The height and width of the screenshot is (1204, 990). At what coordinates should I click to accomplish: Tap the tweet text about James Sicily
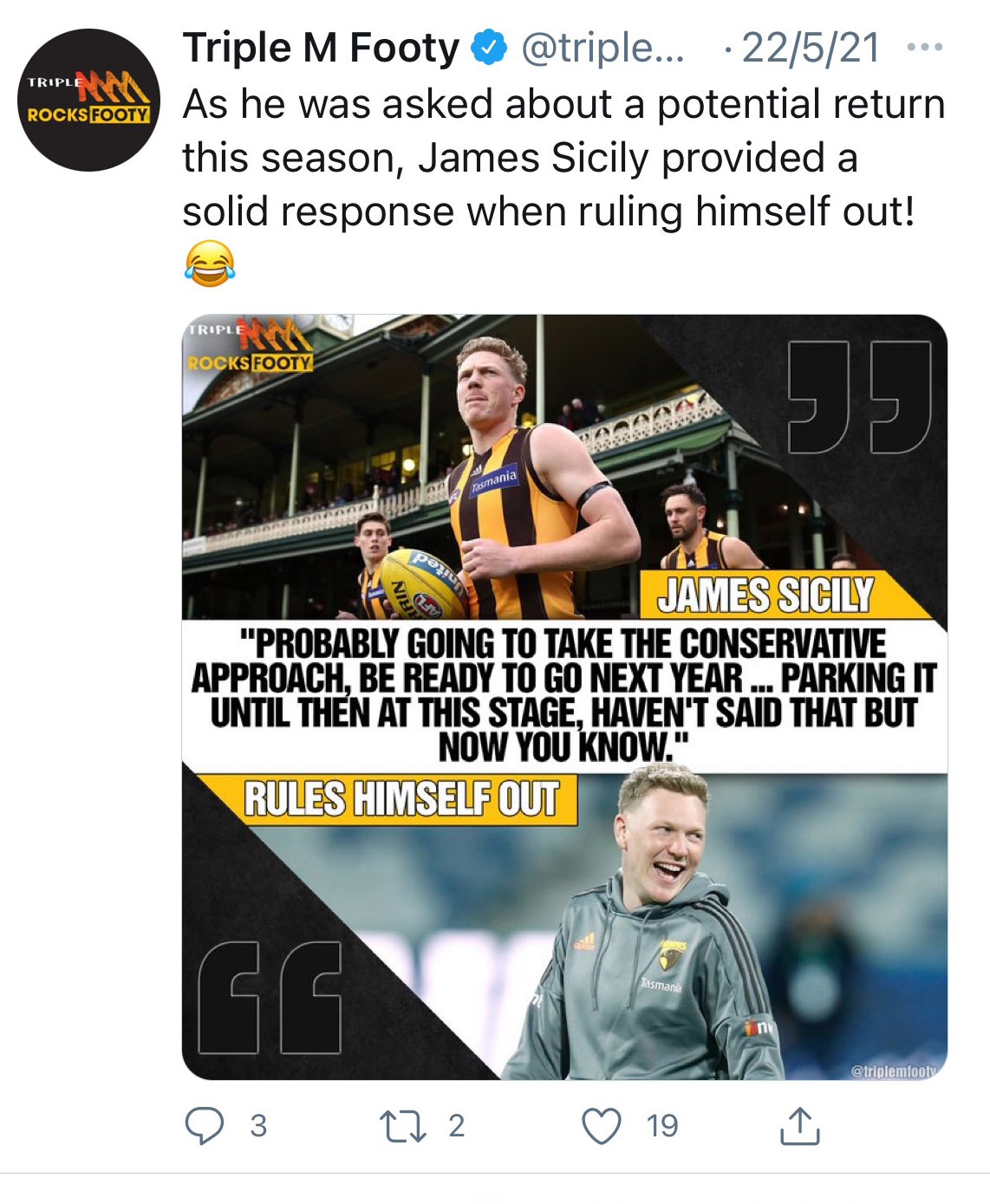[x=563, y=158]
